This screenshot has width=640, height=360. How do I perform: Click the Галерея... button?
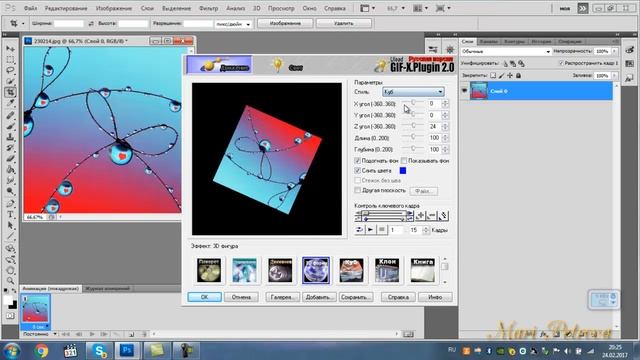282,297
